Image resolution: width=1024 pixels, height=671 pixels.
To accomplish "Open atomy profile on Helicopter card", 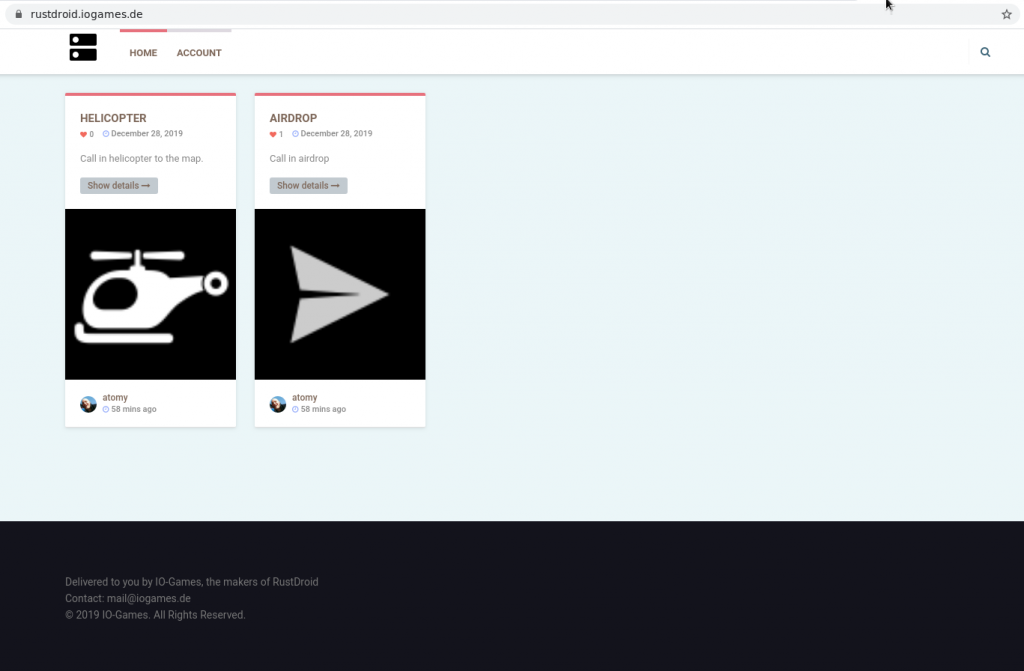I will pos(115,397).
